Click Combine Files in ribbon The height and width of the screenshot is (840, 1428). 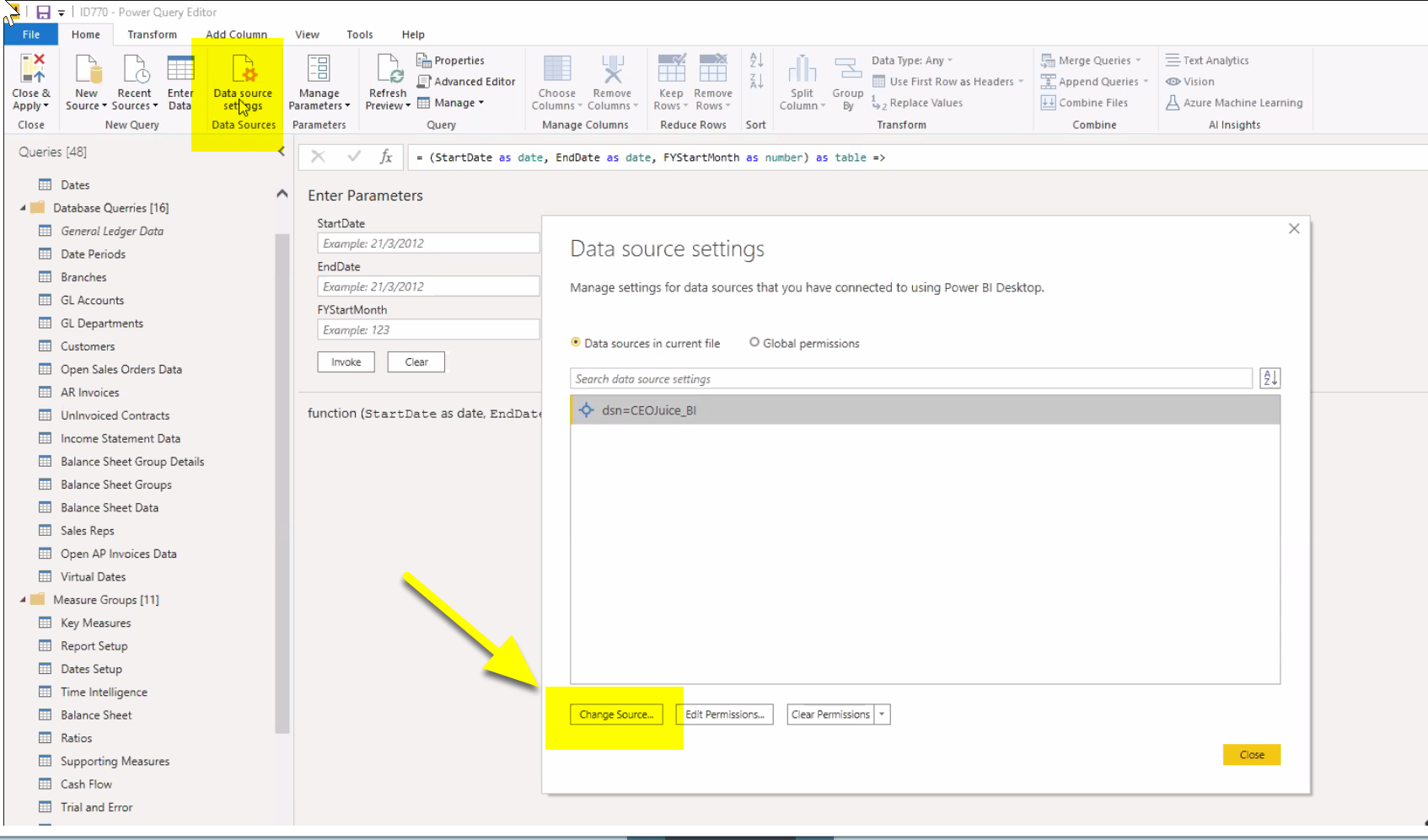pos(1084,103)
